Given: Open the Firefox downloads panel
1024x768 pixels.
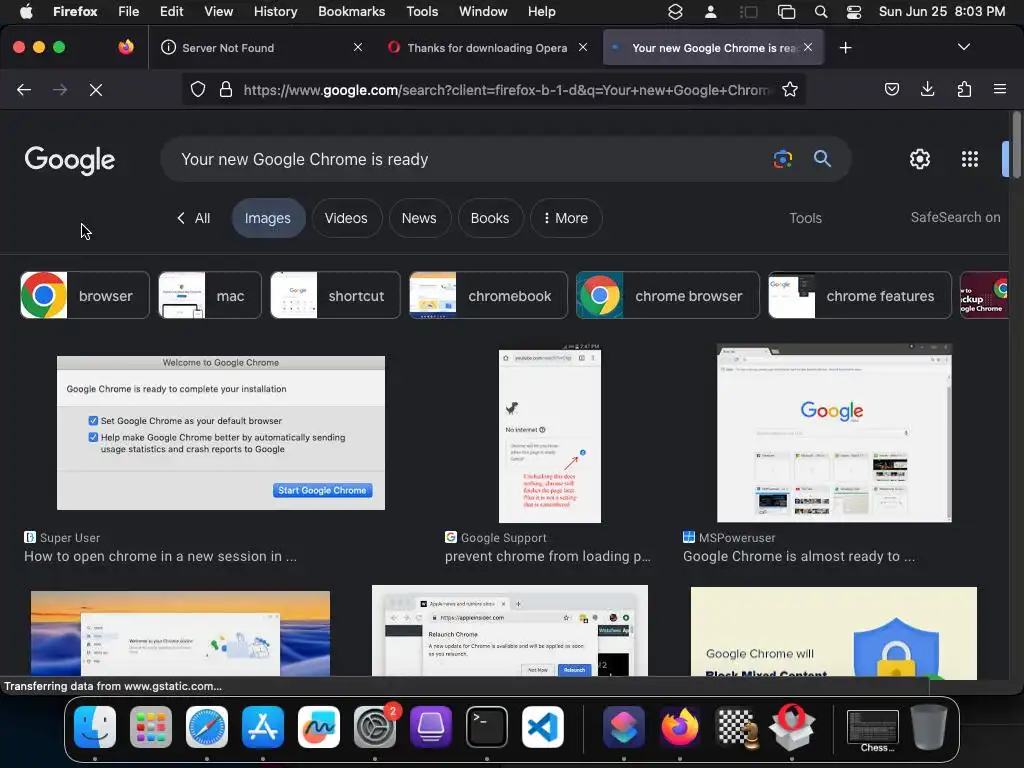Looking at the screenshot, I should coord(927,89).
